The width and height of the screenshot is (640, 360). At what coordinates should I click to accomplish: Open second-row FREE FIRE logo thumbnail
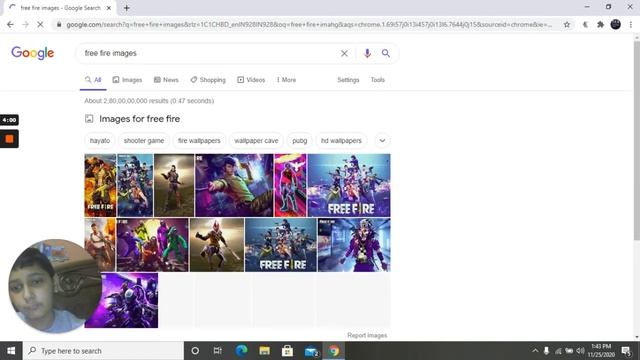(281, 245)
